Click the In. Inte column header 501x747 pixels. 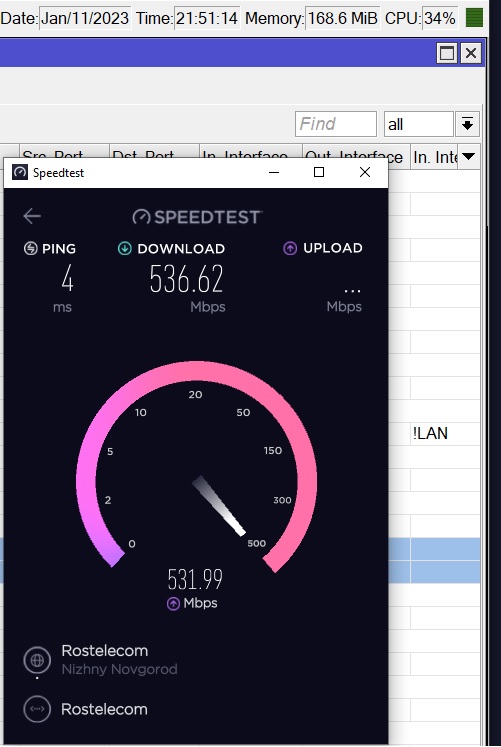pyautogui.click(x=434, y=156)
